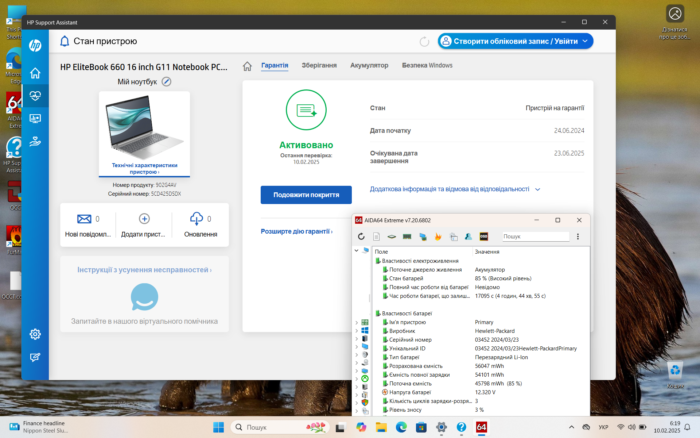700x438 pixels.
Task: Open Нові повідомлення envelope tile
Action: click(x=88, y=225)
